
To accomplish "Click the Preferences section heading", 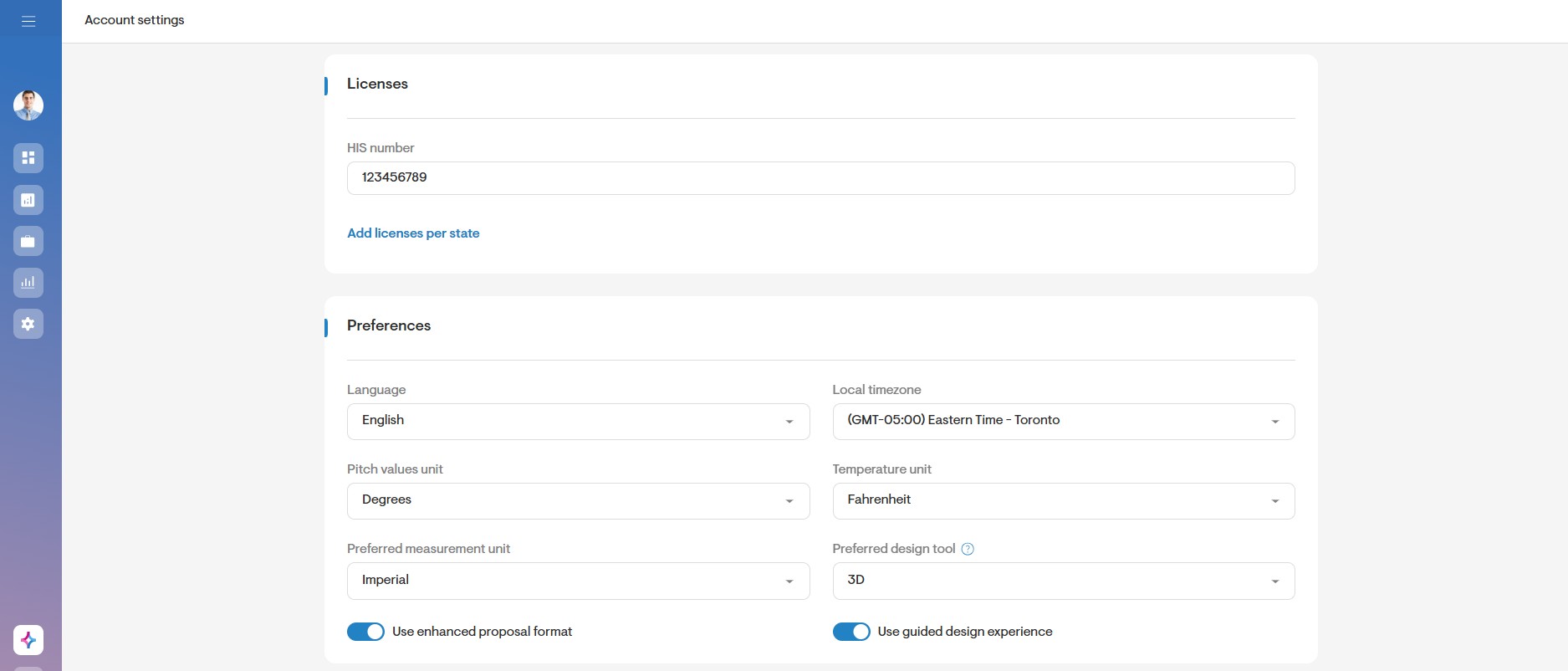I will pyautogui.click(x=389, y=325).
